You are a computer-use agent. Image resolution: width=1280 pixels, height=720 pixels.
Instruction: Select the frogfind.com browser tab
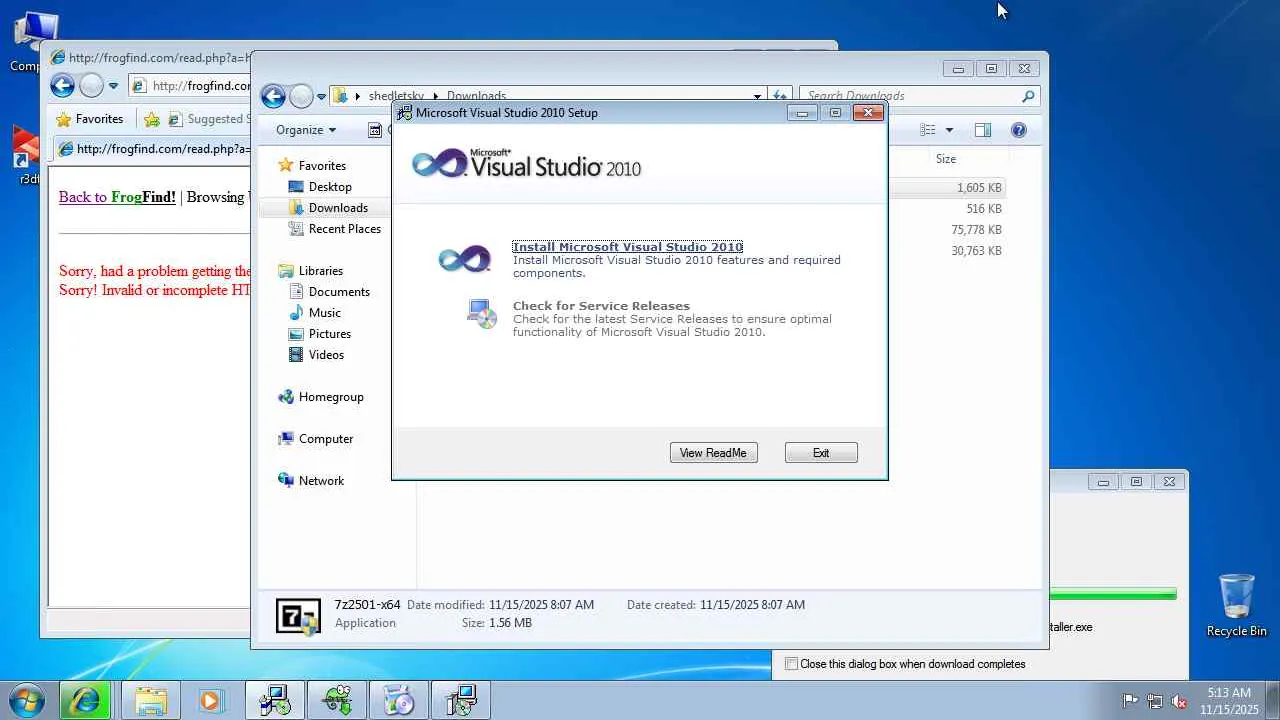[x=154, y=149]
